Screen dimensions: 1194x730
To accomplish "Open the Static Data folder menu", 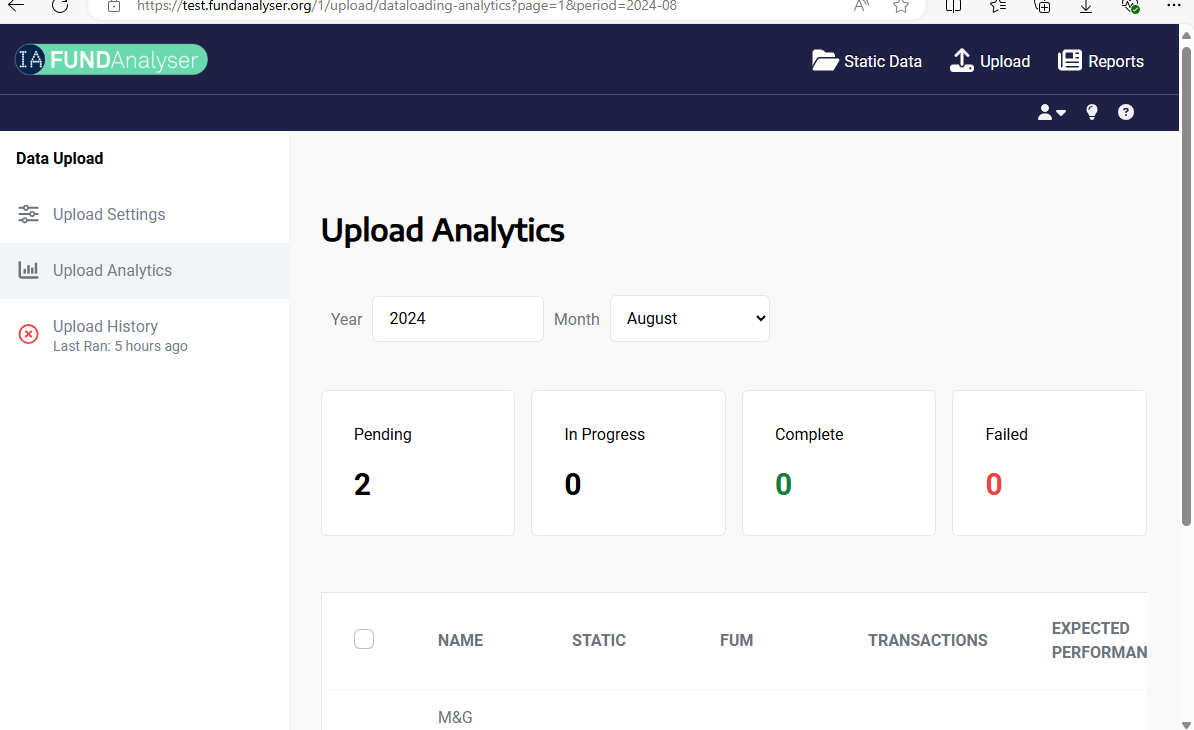I will [866, 61].
